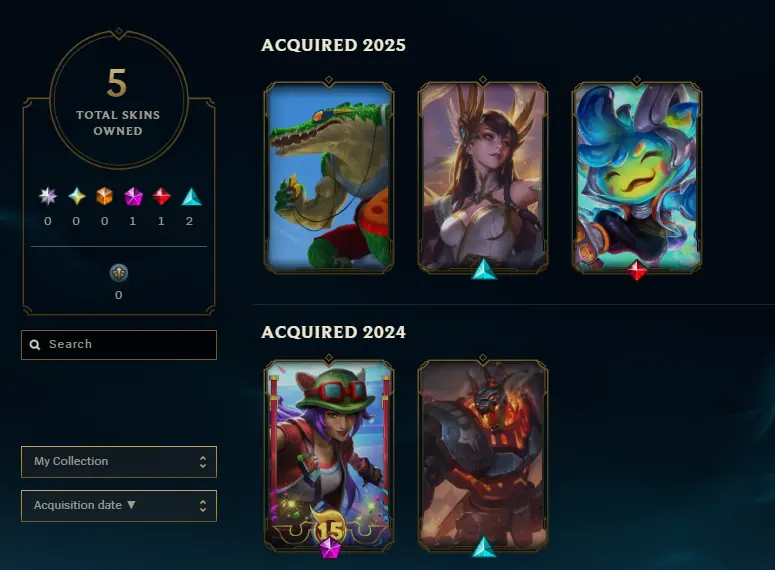Select the smiling blue Zoe skin card
Viewport: 775px width, 570px height.
point(637,177)
